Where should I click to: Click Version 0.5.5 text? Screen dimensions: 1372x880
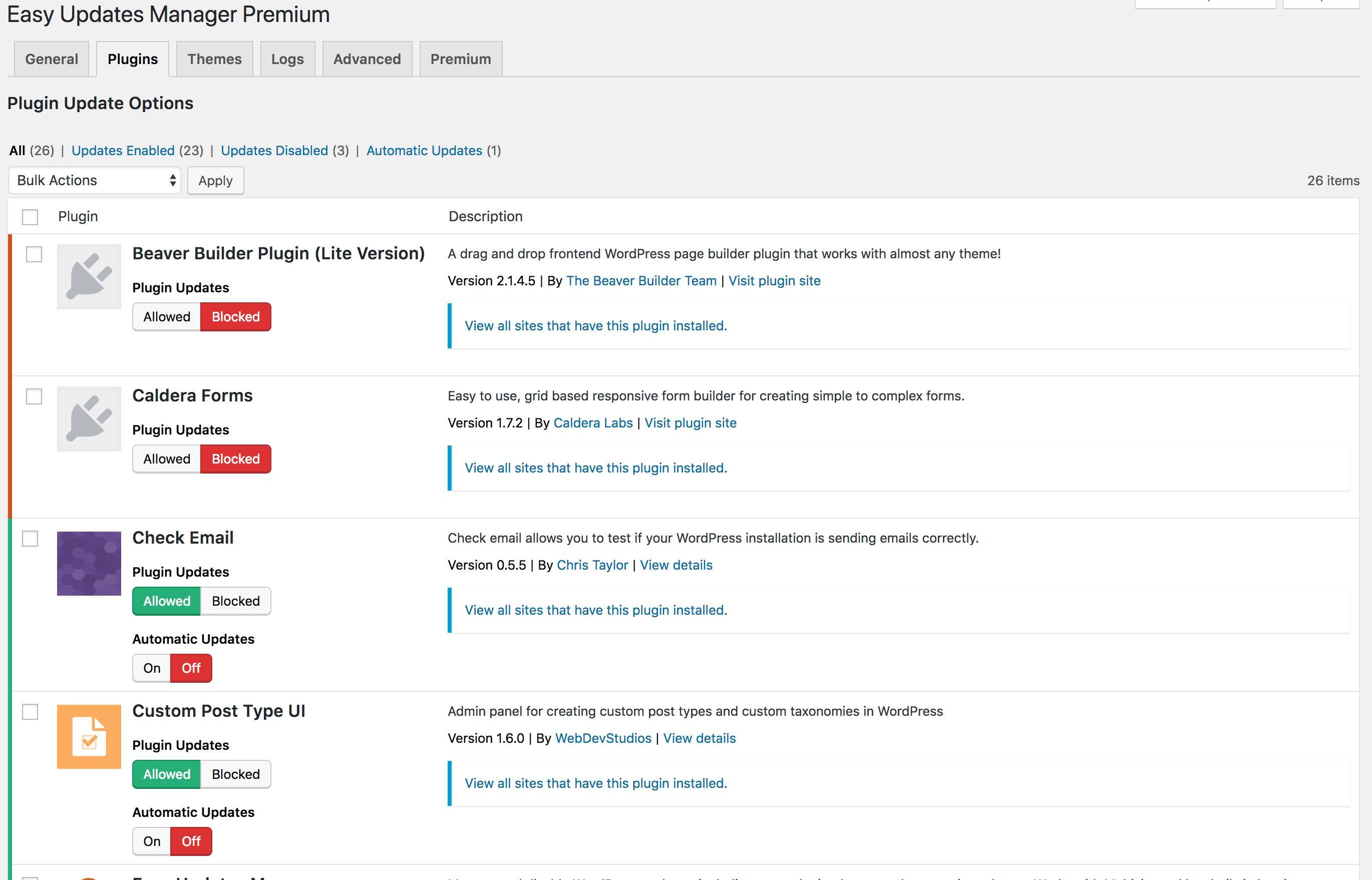tap(487, 565)
